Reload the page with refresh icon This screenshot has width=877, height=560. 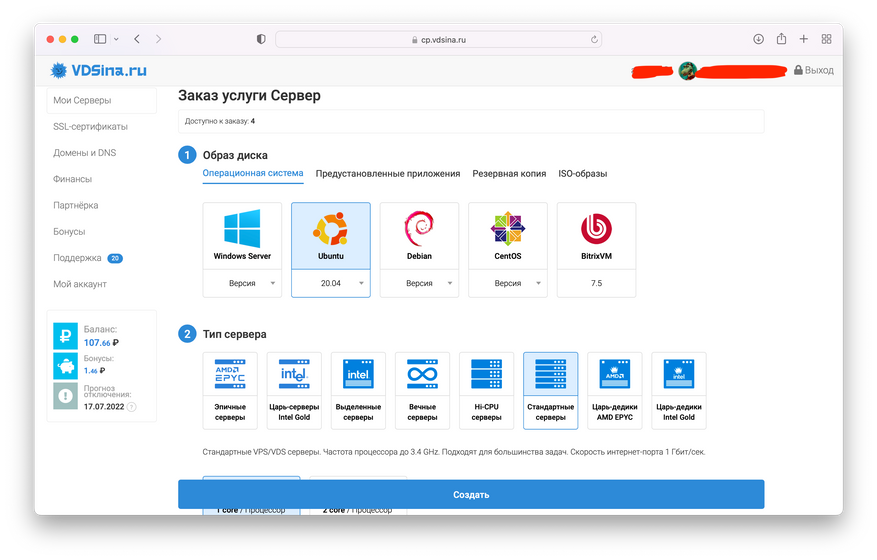coord(594,40)
